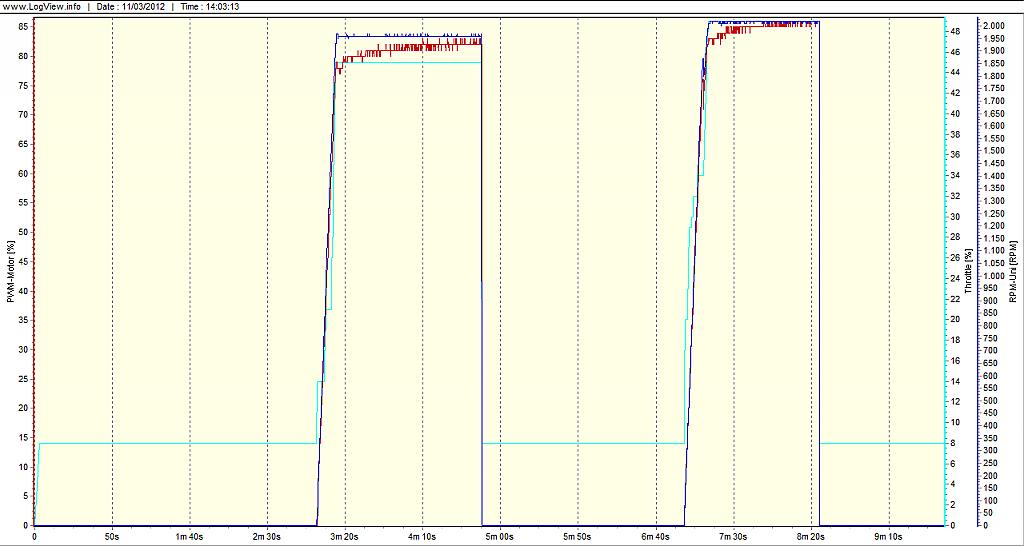The width and height of the screenshot is (1024, 546).
Task: Click the Date 11/03/2012 header text
Action: [130, 6]
